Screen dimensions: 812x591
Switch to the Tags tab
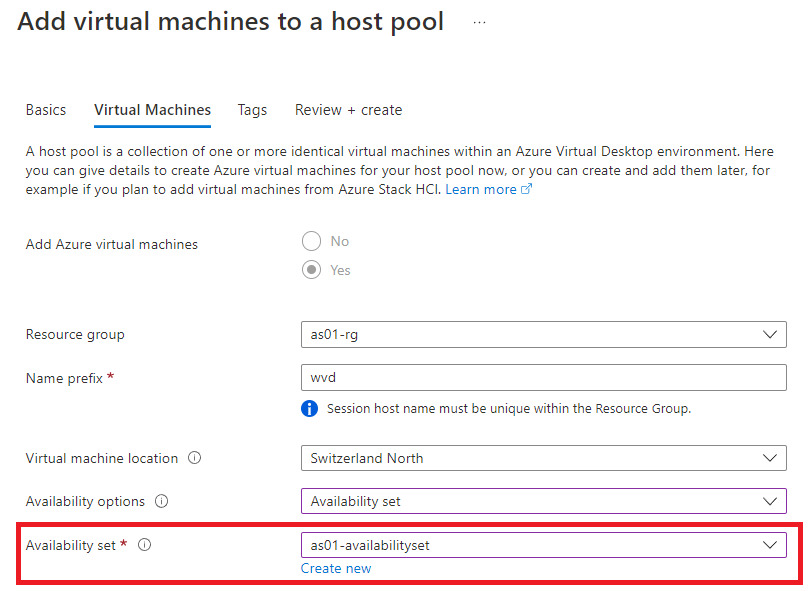pos(252,110)
